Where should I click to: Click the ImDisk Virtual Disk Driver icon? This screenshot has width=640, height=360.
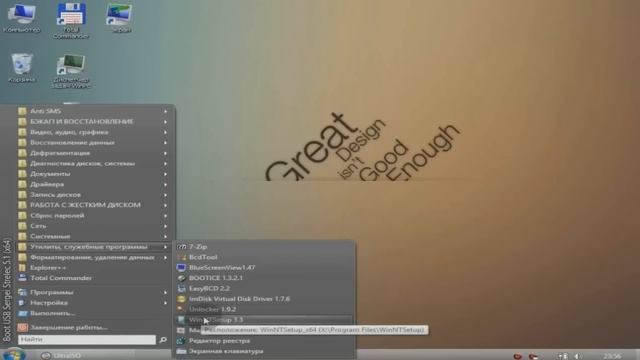[181, 299]
